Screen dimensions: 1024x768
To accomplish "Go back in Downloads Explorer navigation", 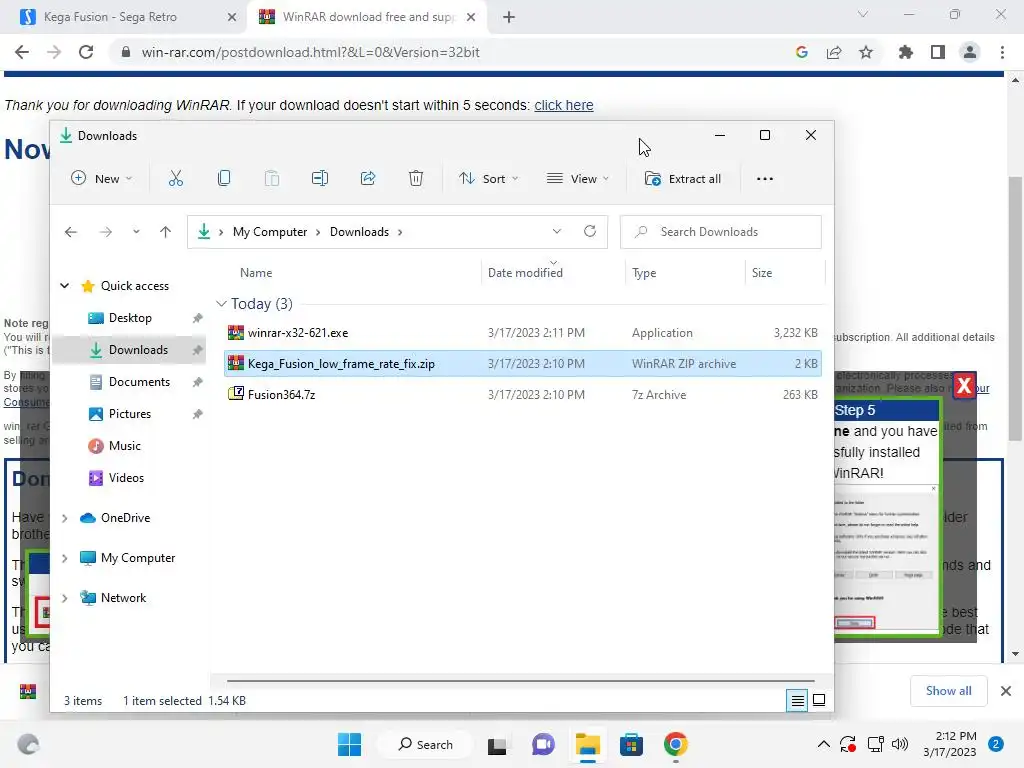I will coord(71,232).
